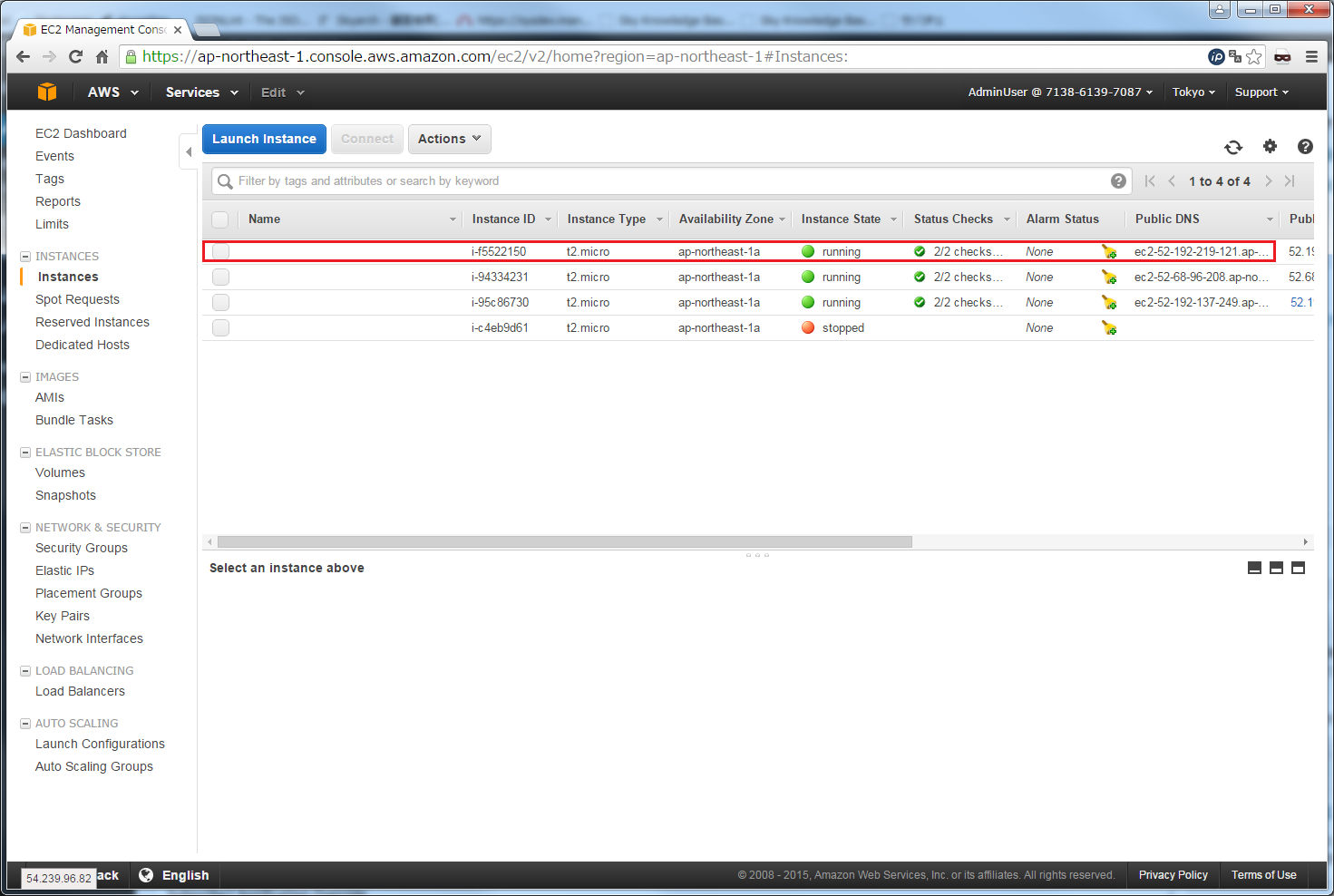Open the Actions dropdown

tap(450, 139)
